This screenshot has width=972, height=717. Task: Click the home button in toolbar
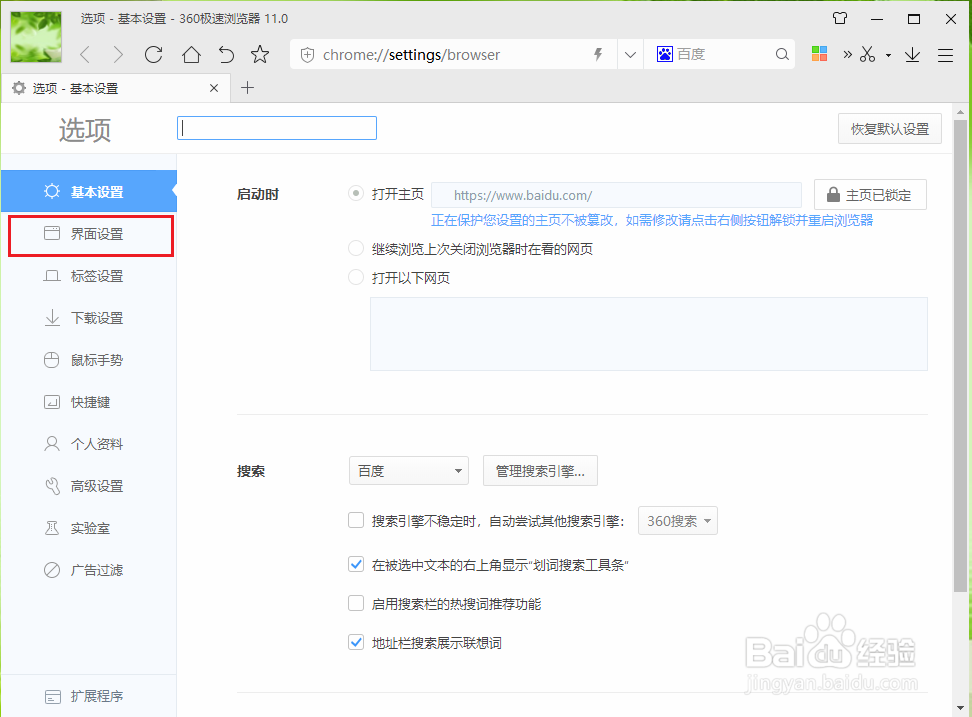click(x=189, y=54)
